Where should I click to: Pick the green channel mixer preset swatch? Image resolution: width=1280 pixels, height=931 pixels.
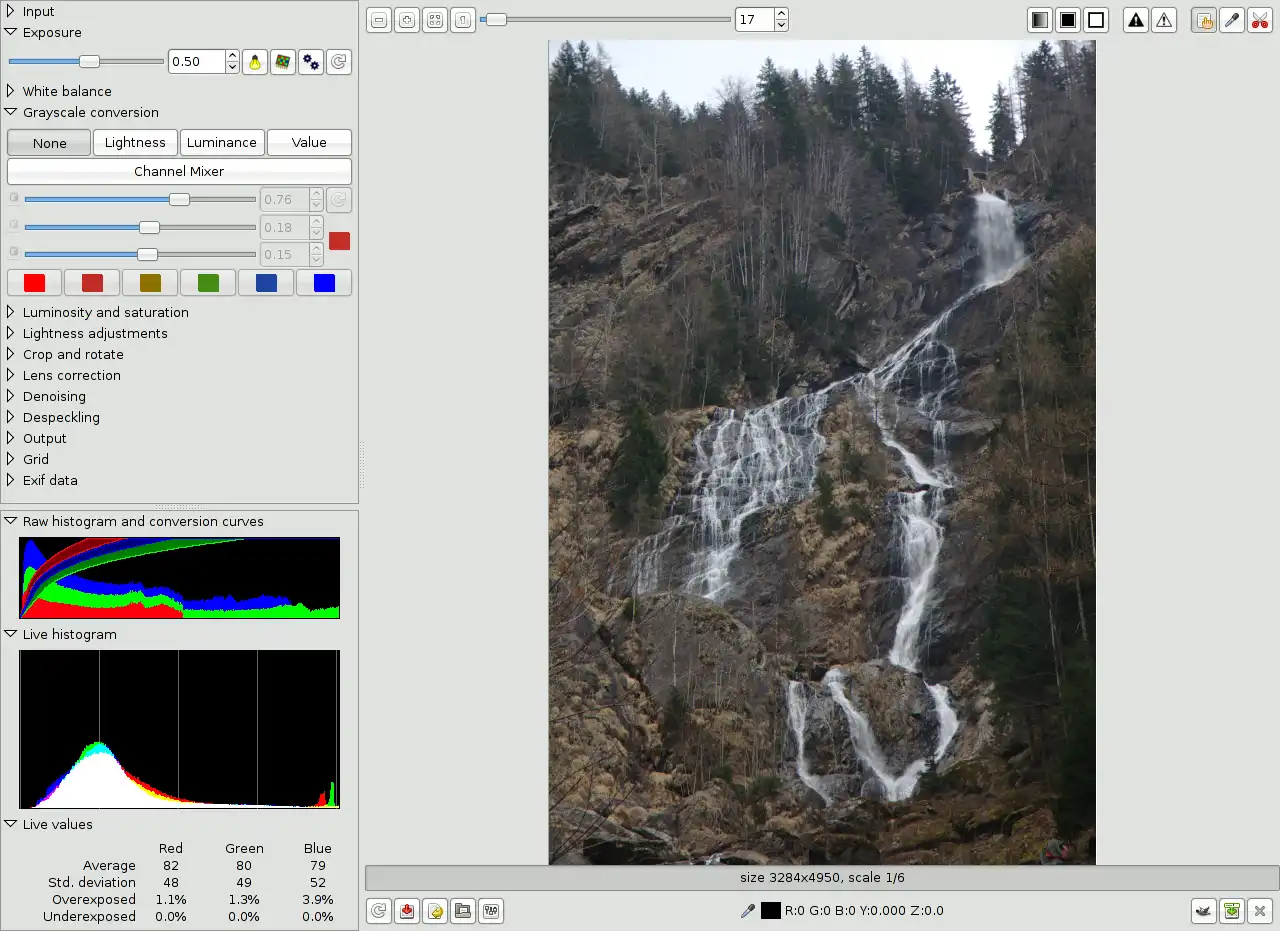(x=208, y=283)
